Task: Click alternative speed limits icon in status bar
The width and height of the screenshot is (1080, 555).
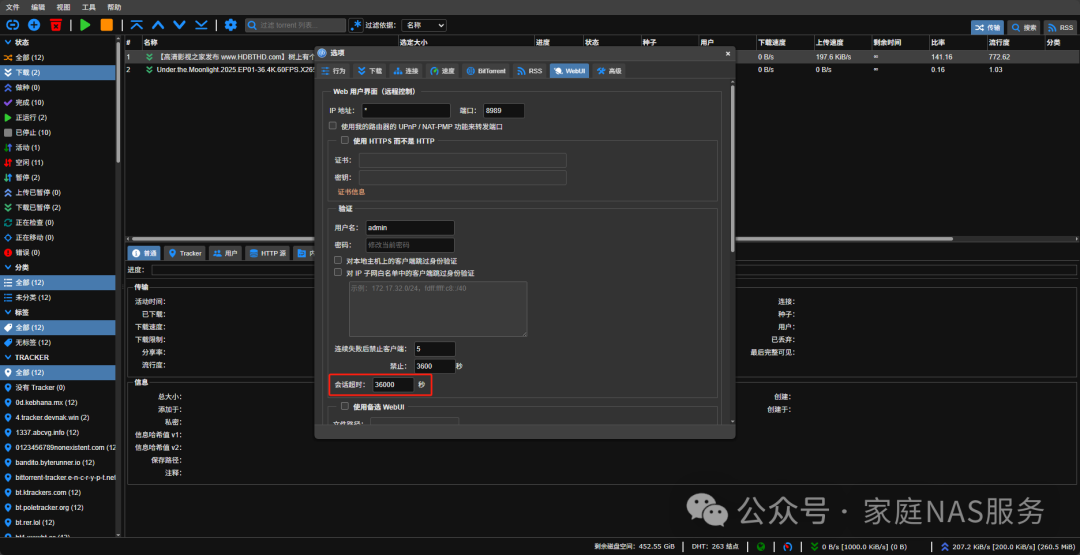Action: (x=787, y=547)
